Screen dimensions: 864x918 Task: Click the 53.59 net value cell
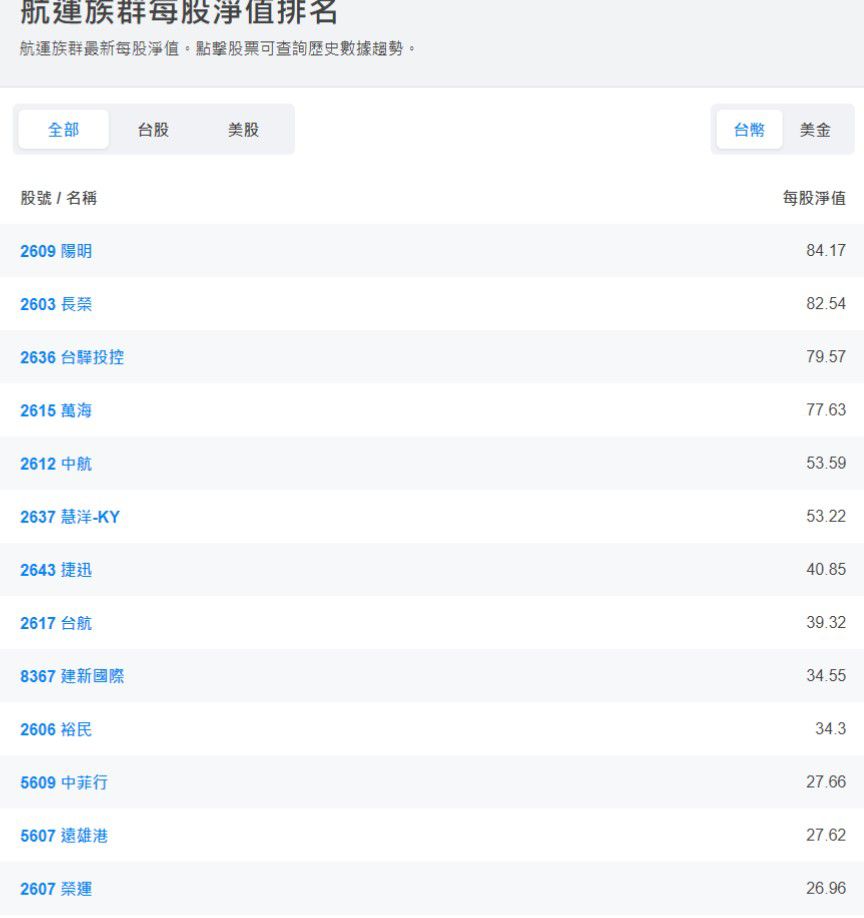(x=826, y=463)
